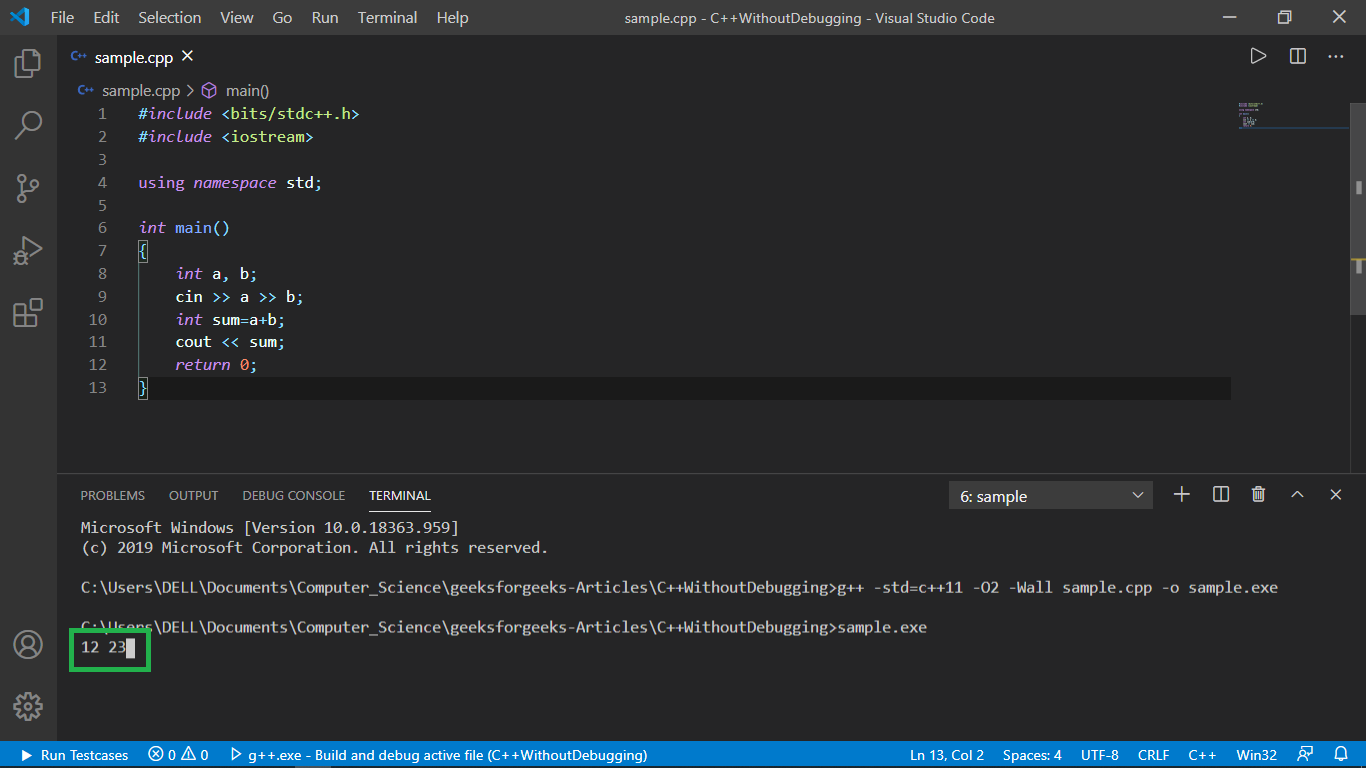Open the Go menu
Screen dimensions: 1366x768
click(x=283, y=18)
